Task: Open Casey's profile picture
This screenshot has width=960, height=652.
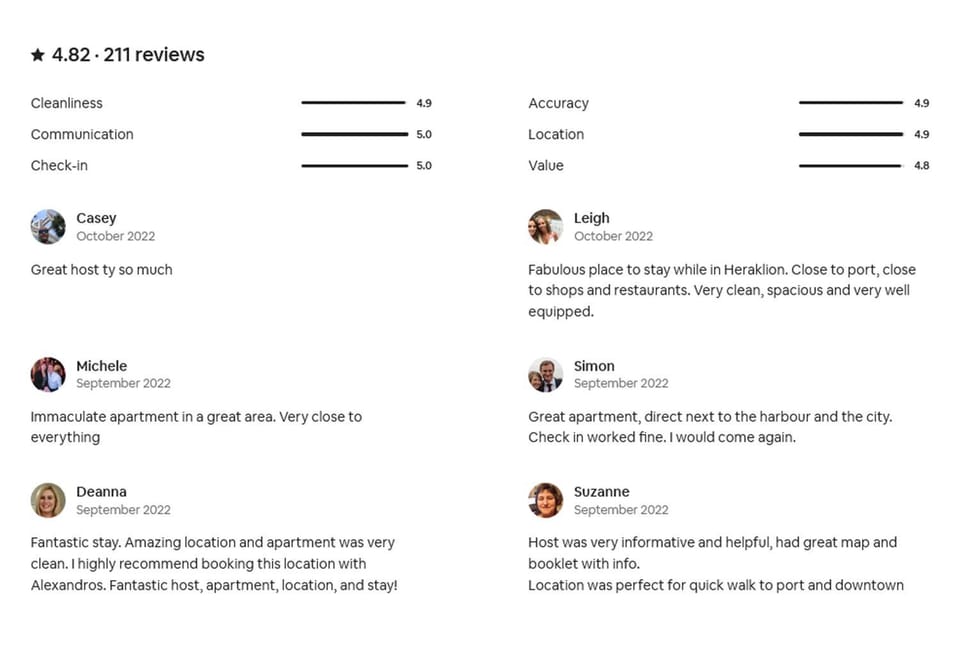Action: [48, 227]
